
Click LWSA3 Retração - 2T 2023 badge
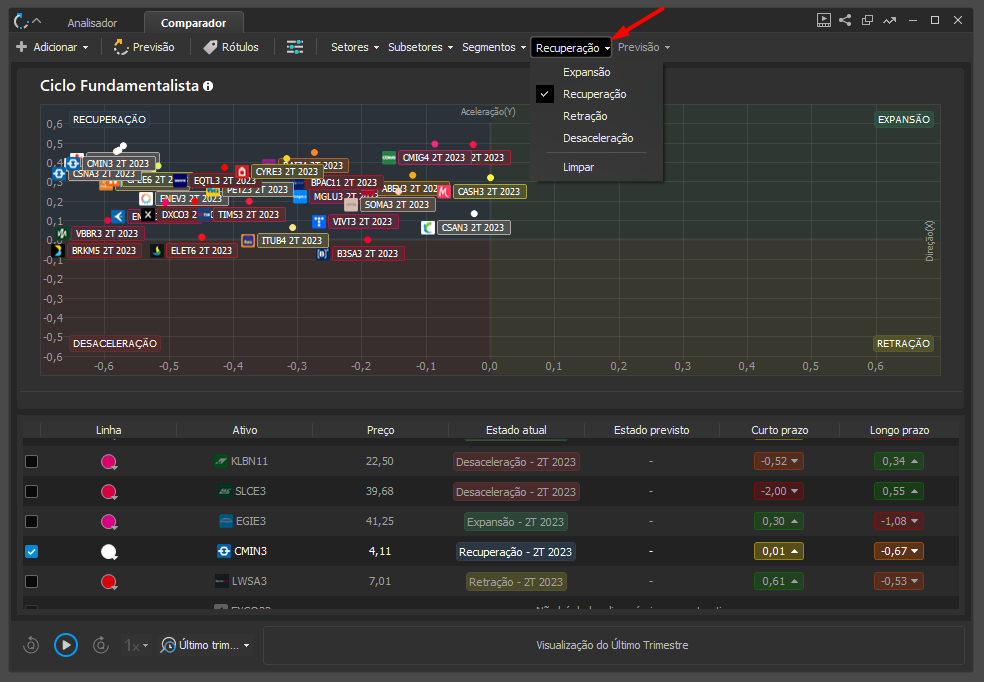[516, 582]
